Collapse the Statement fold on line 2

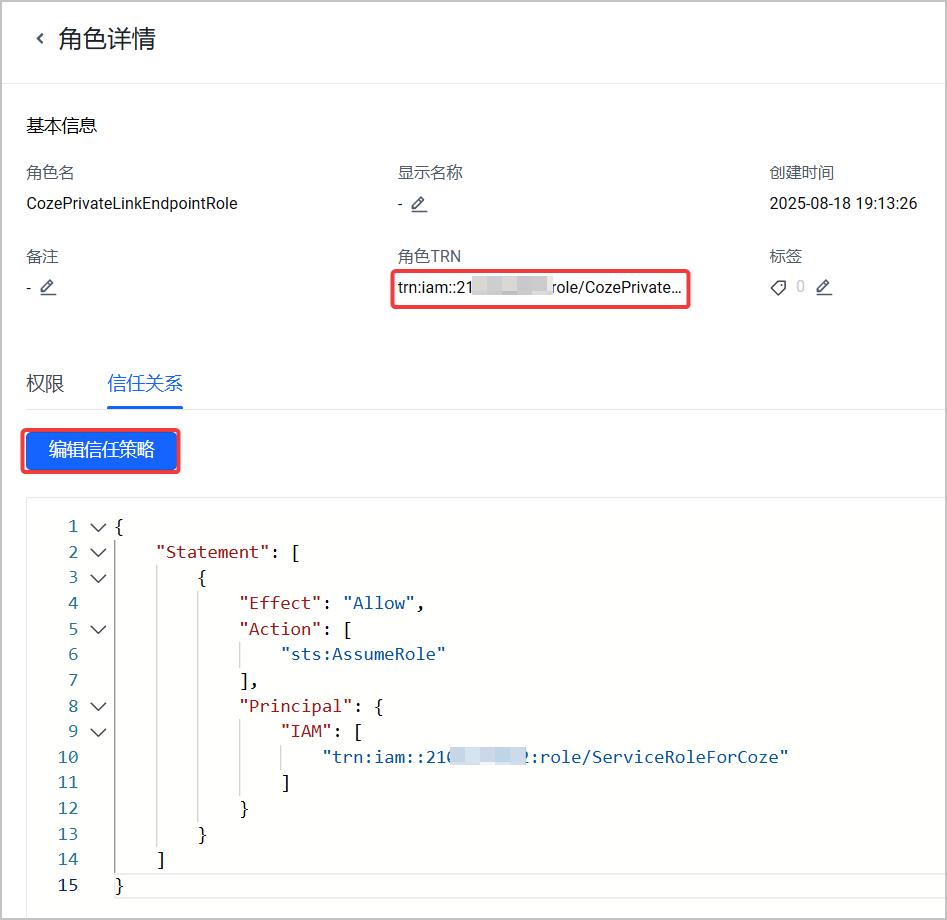click(98, 553)
